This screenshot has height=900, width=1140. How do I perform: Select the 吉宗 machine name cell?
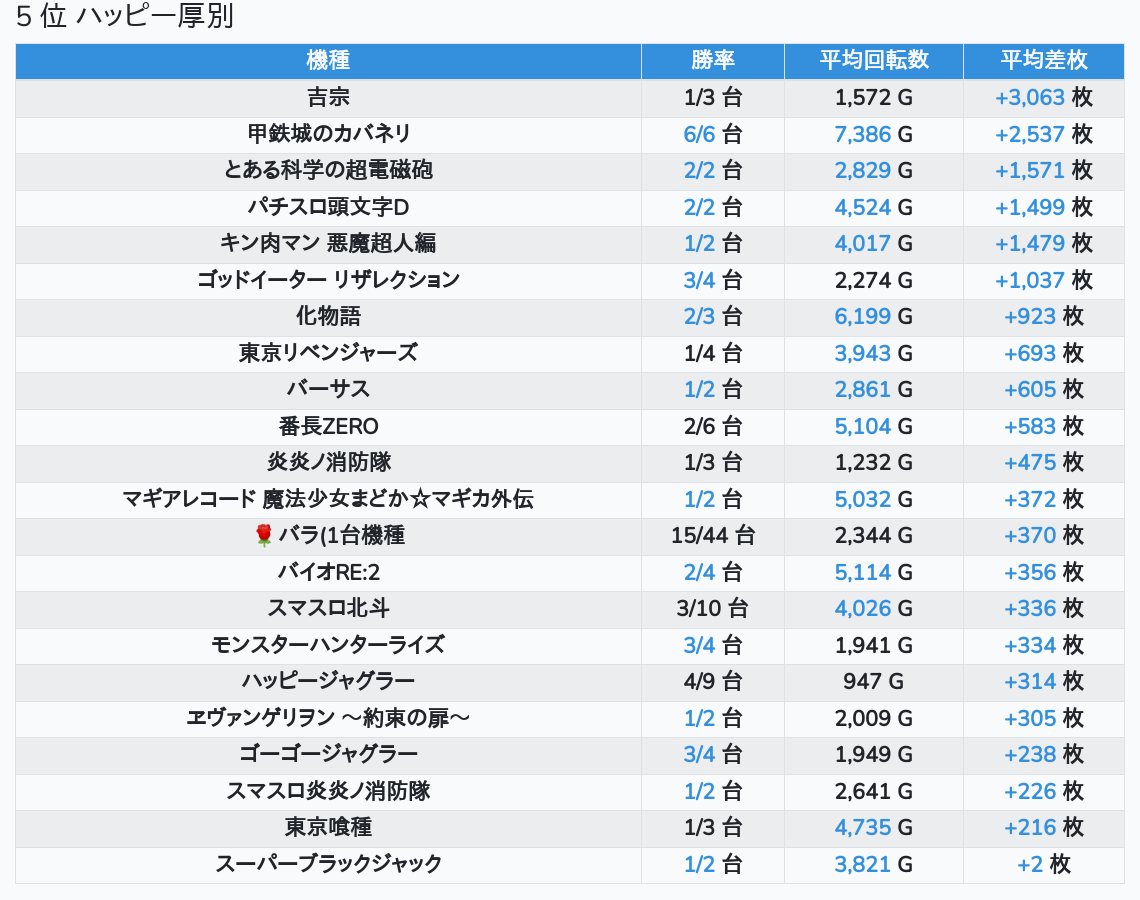[328, 98]
